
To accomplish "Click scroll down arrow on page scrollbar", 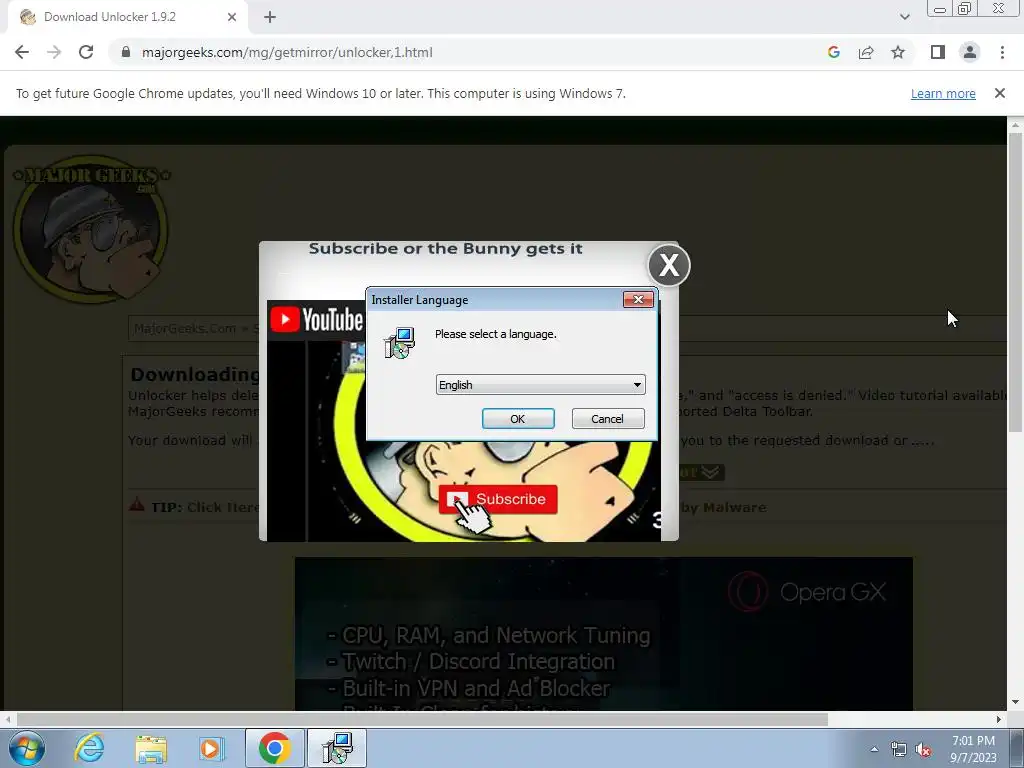I will click(x=1015, y=703).
